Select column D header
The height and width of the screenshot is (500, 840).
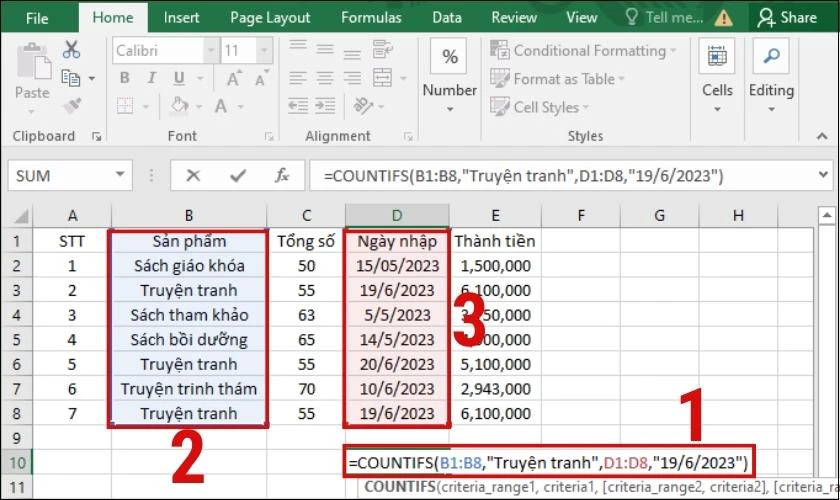397,215
